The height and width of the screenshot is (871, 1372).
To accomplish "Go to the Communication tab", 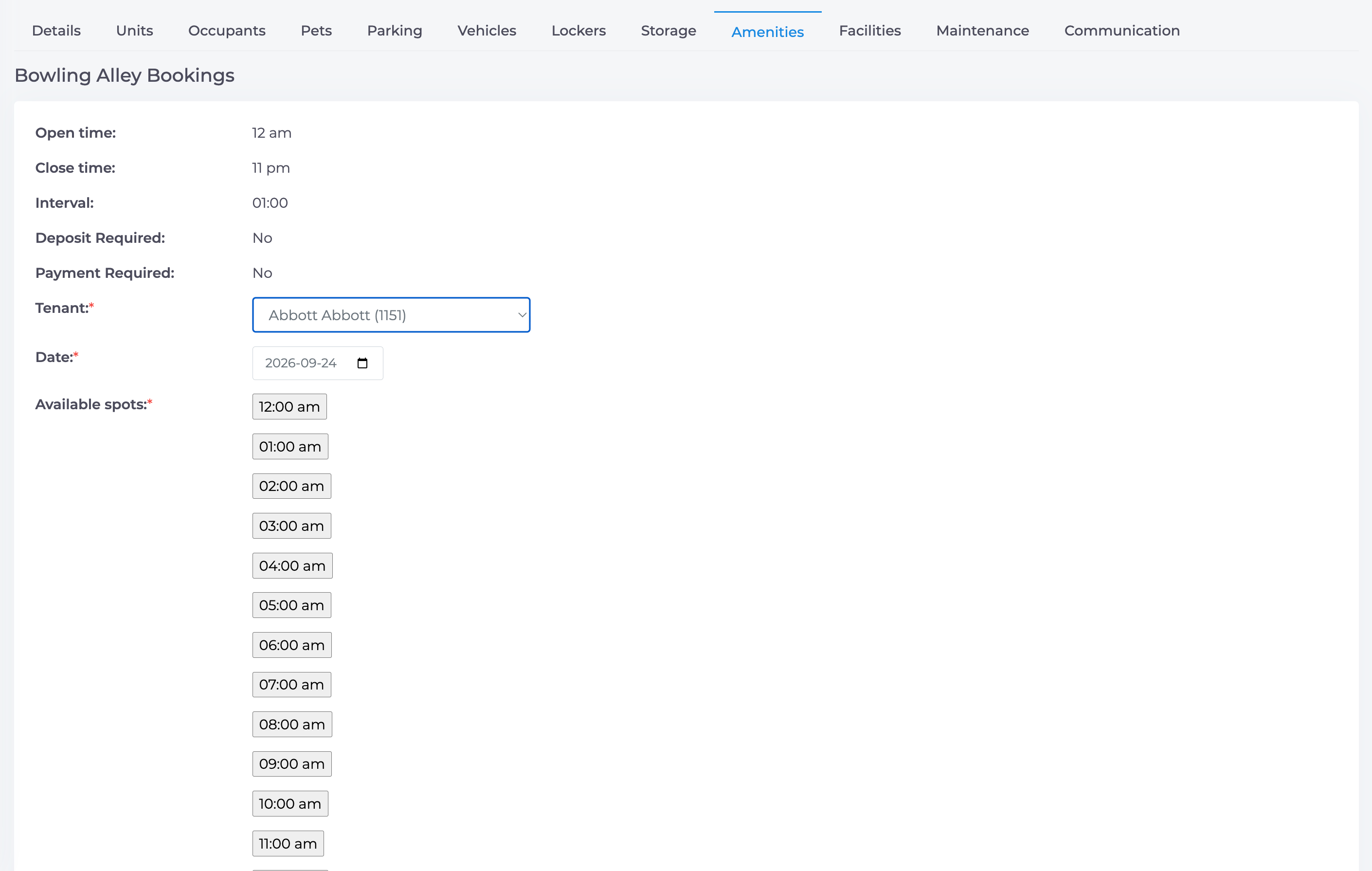I will point(1121,31).
